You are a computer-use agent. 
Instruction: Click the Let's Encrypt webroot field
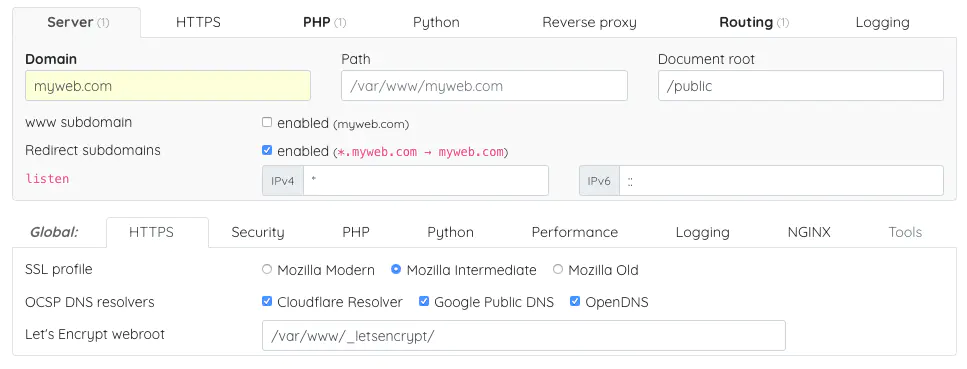[x=524, y=336]
